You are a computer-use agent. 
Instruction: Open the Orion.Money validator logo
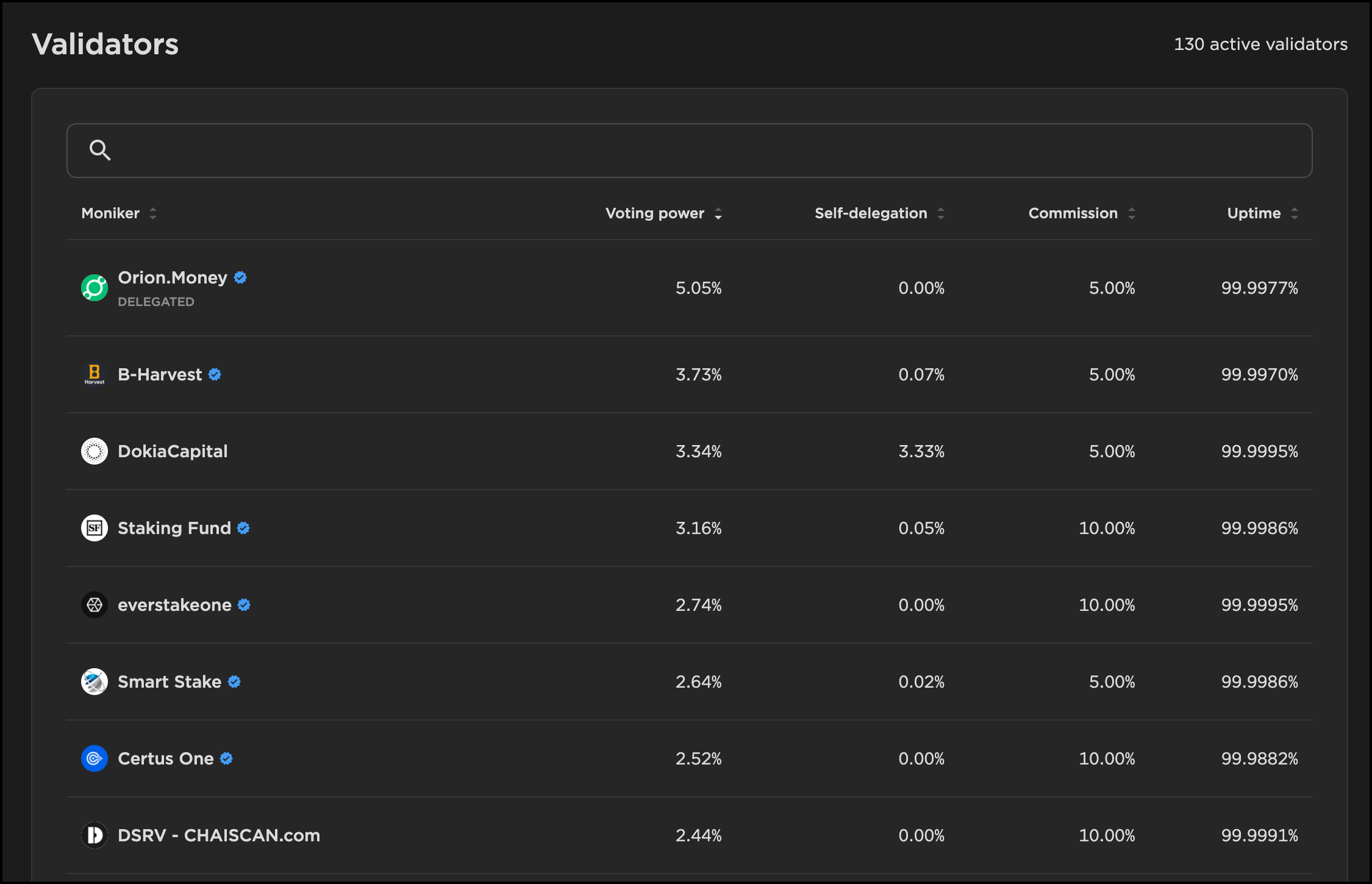point(95,288)
